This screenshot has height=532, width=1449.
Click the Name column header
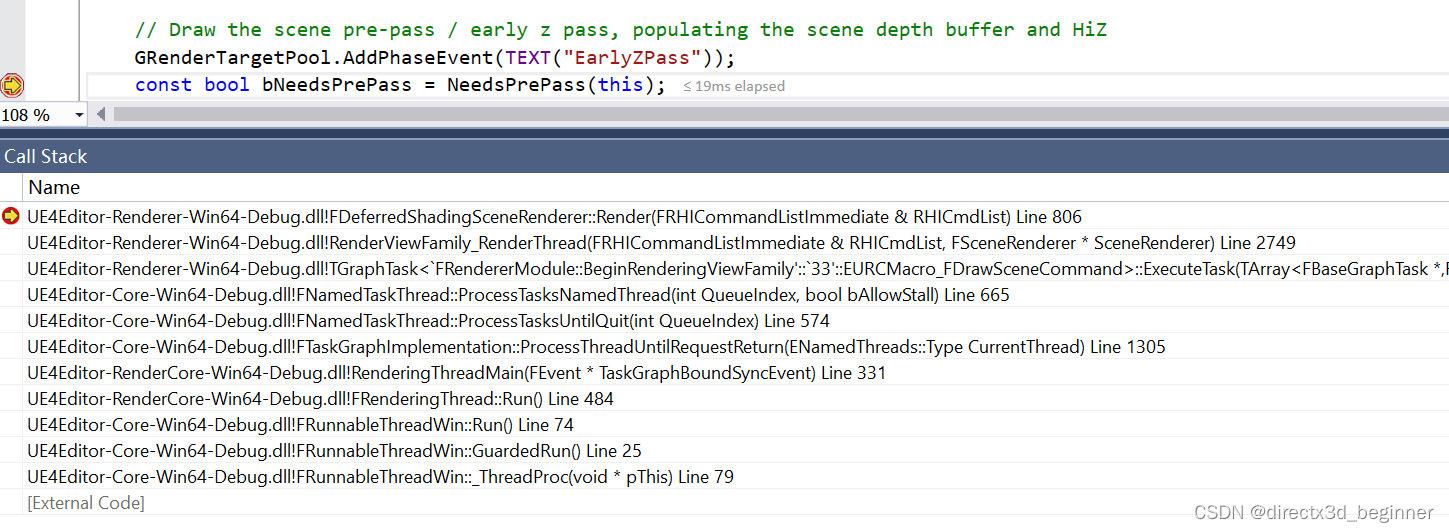pyautogui.click(x=54, y=187)
